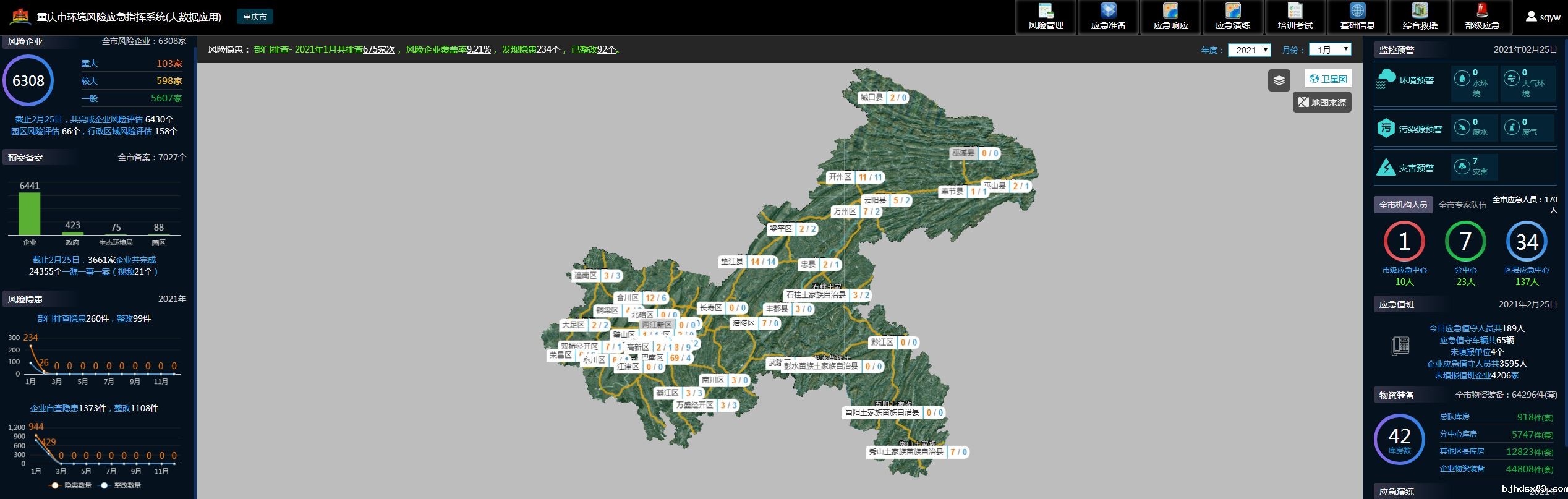The image size is (1568, 499).
Task: Click the 综合救援 building icon
Action: click(x=1420, y=12)
